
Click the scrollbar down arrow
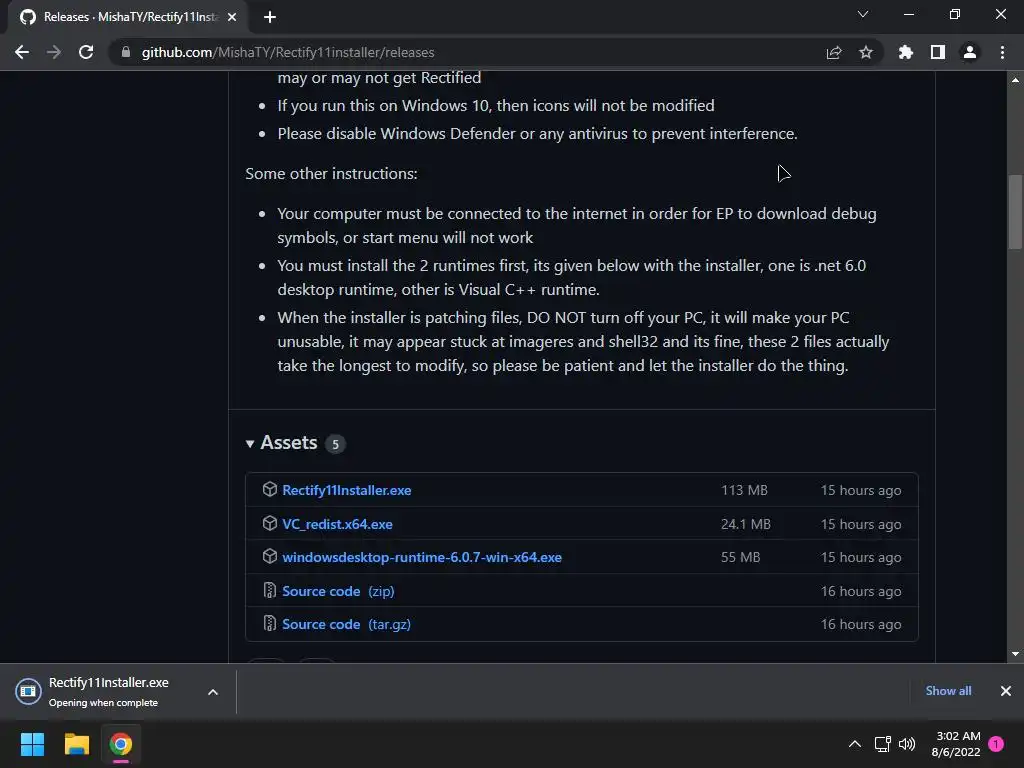1015,654
